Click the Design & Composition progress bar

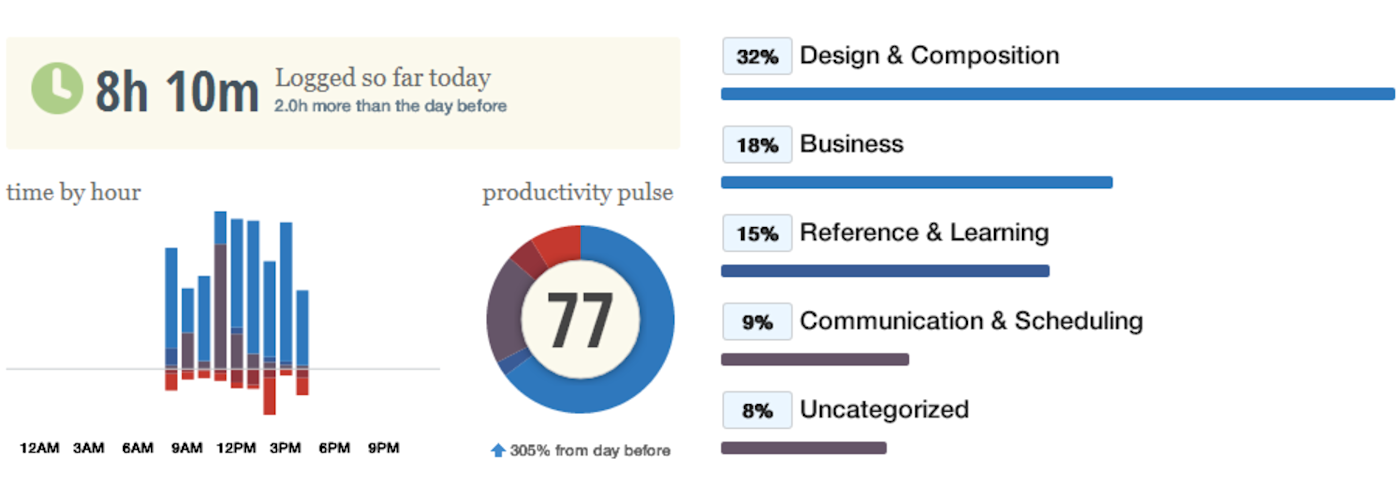1057,94
